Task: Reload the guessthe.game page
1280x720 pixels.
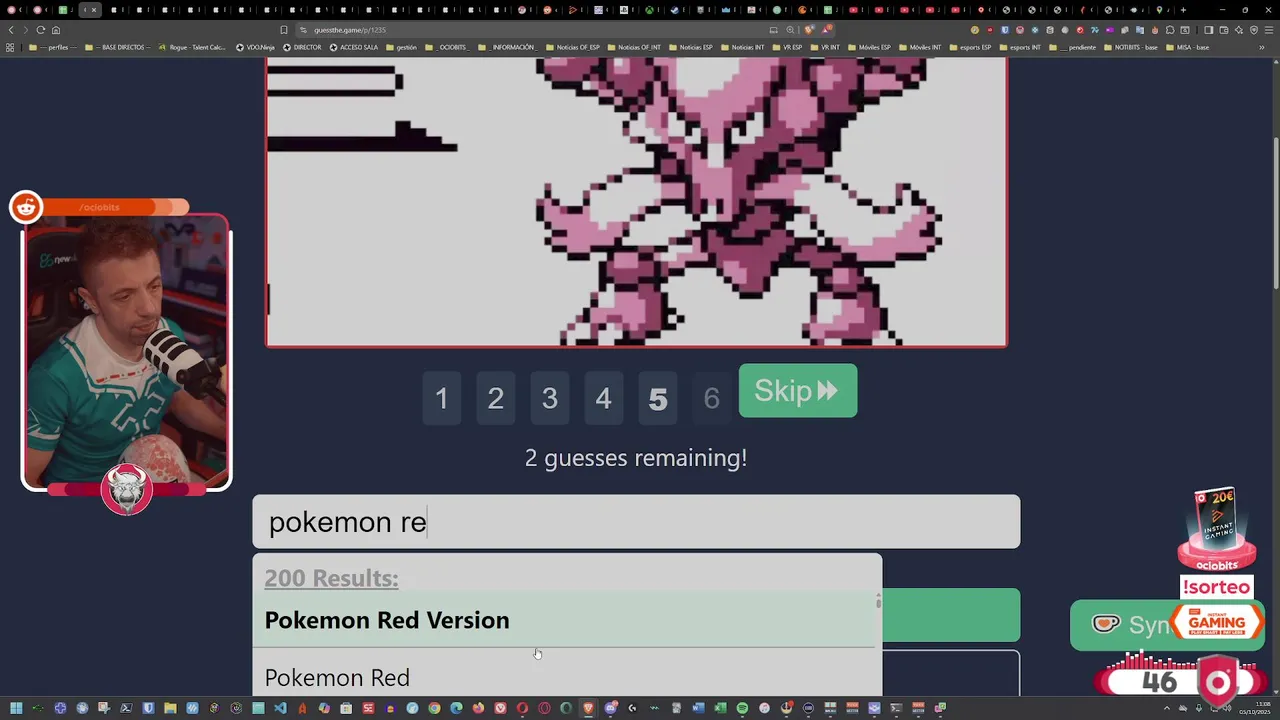Action: point(40,30)
